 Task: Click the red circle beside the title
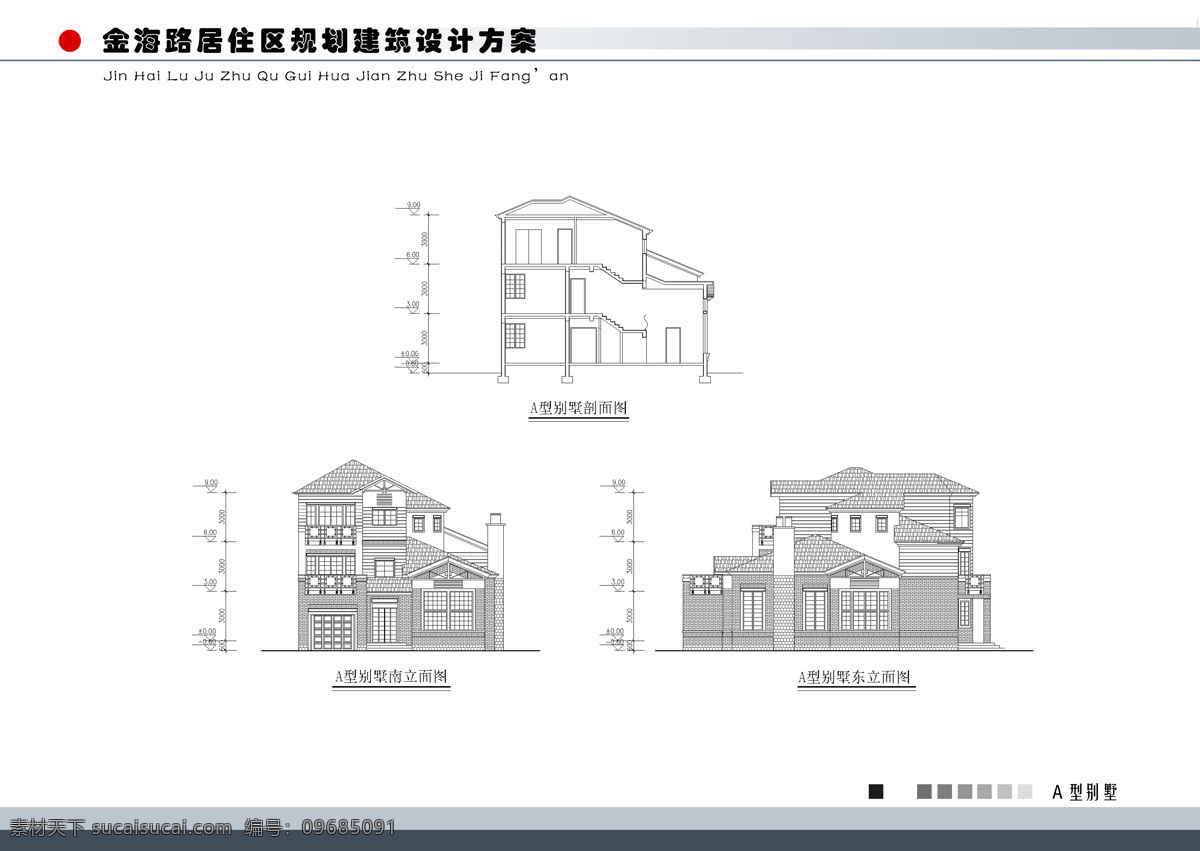tap(70, 41)
